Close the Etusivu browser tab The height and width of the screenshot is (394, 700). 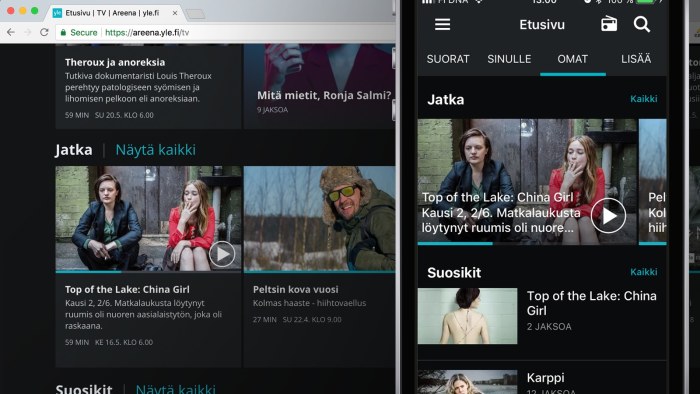[x=175, y=13]
